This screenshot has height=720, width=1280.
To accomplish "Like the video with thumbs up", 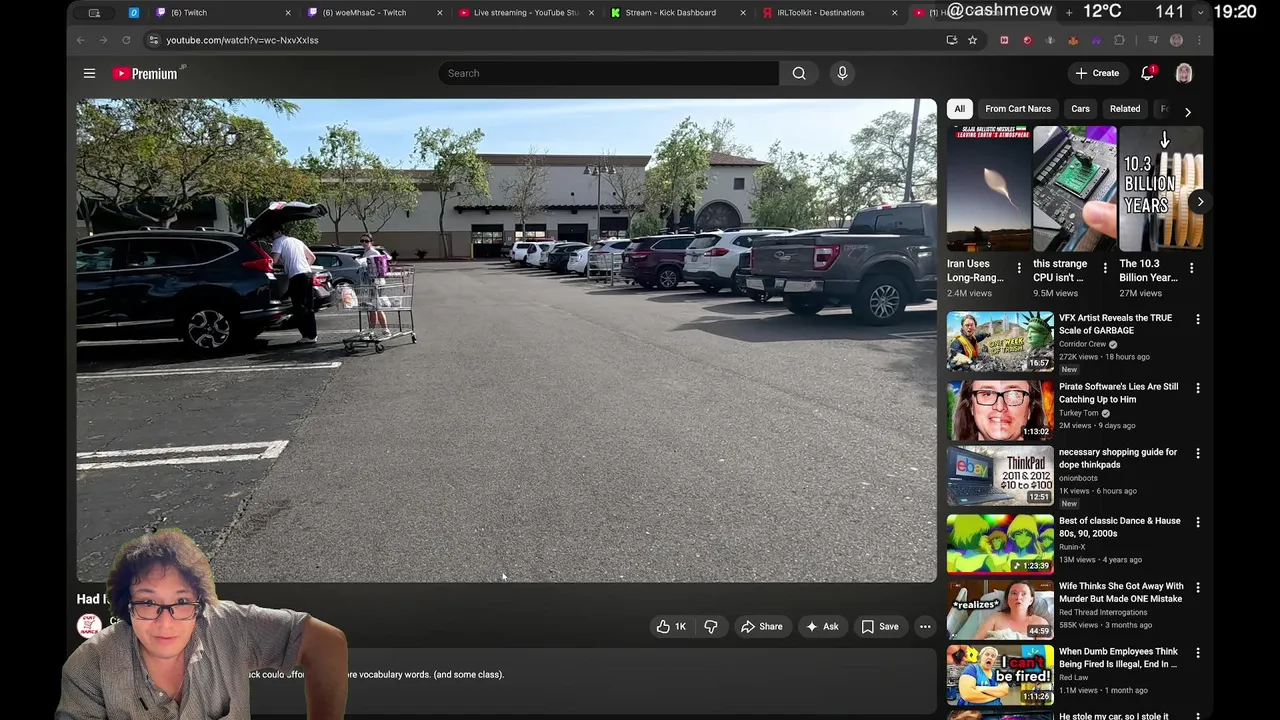I will click(x=671, y=626).
